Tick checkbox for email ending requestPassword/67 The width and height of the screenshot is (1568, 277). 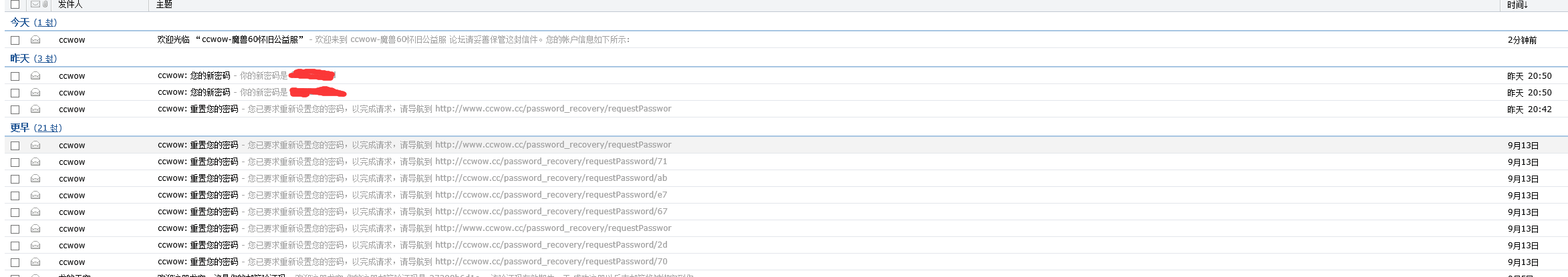tap(15, 212)
